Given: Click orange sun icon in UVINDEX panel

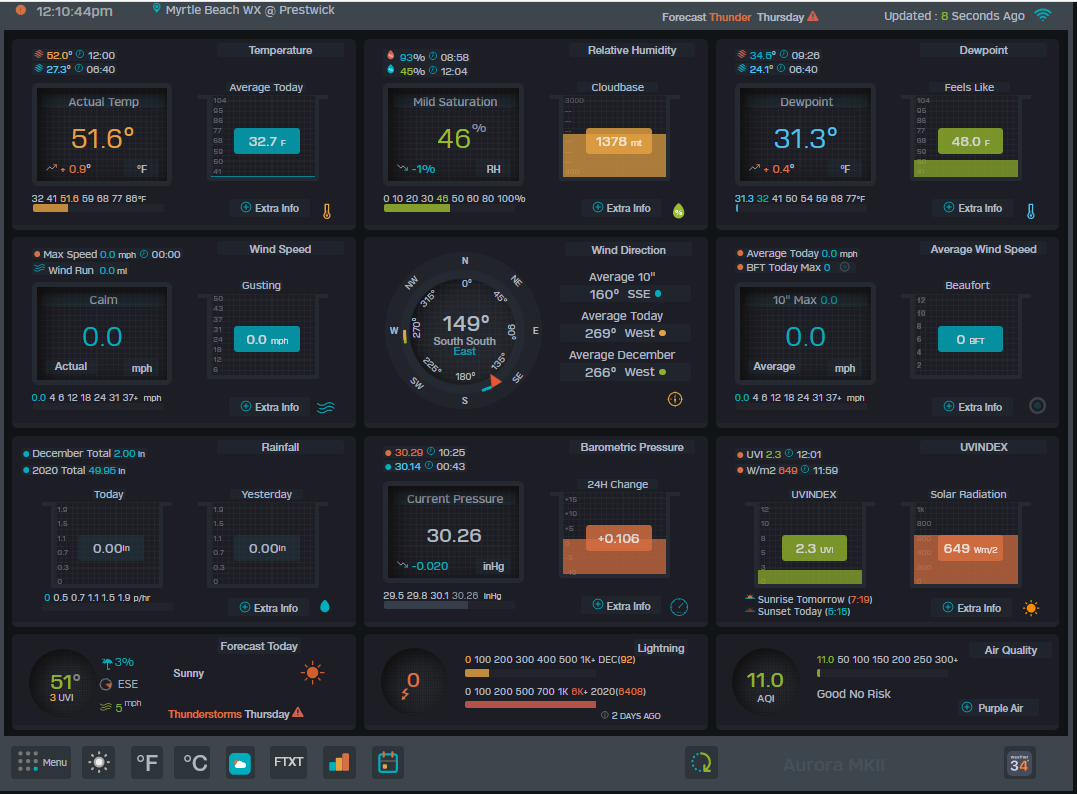Looking at the screenshot, I should pos(1031,608).
